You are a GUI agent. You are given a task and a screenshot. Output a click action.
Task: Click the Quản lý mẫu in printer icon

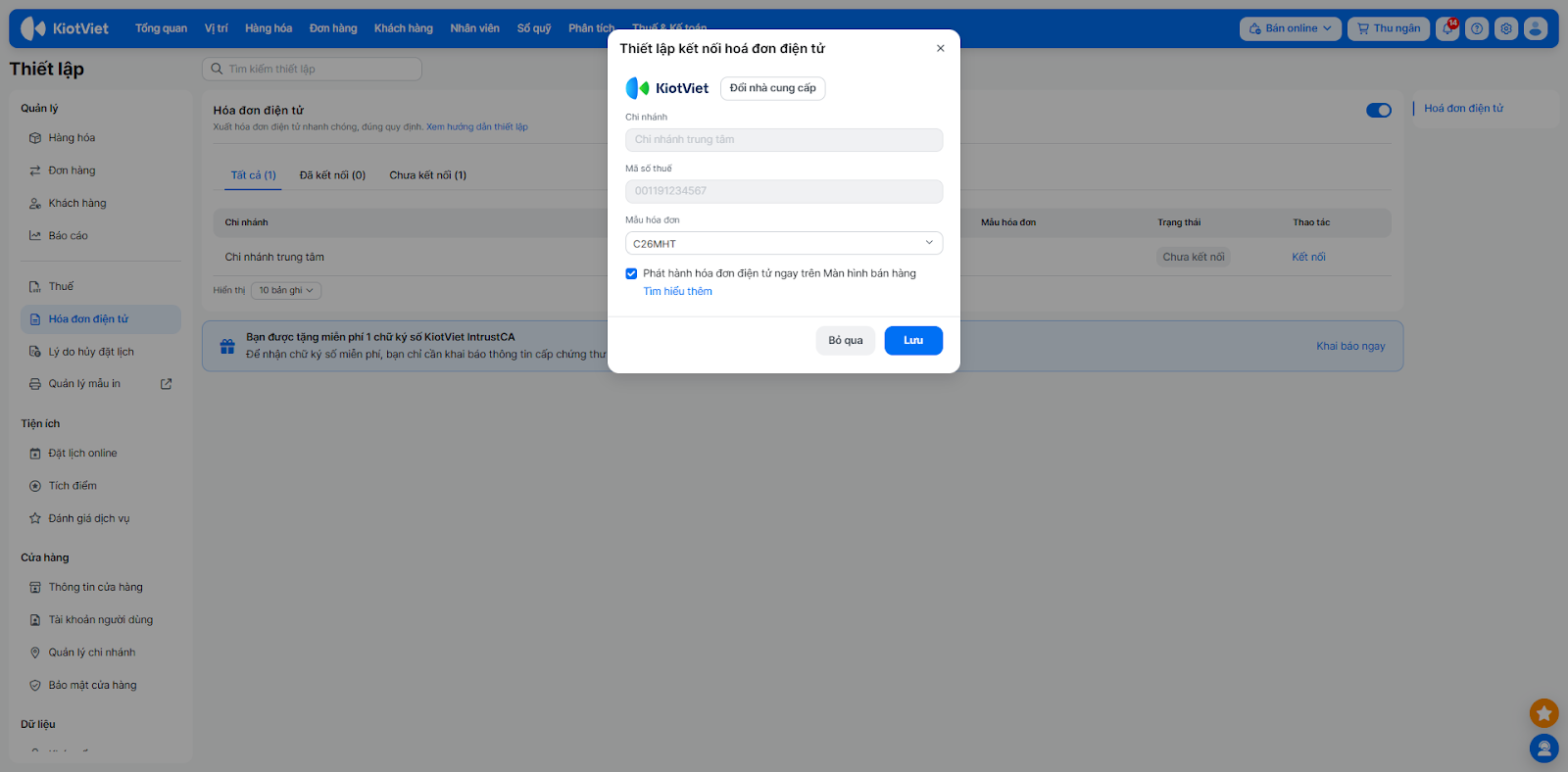[x=35, y=384]
